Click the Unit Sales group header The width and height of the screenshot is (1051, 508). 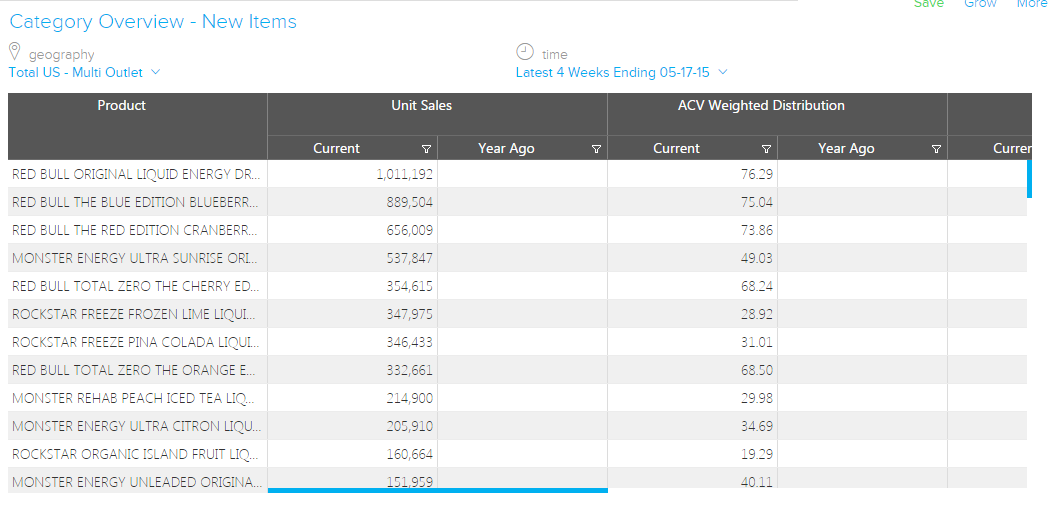point(421,106)
